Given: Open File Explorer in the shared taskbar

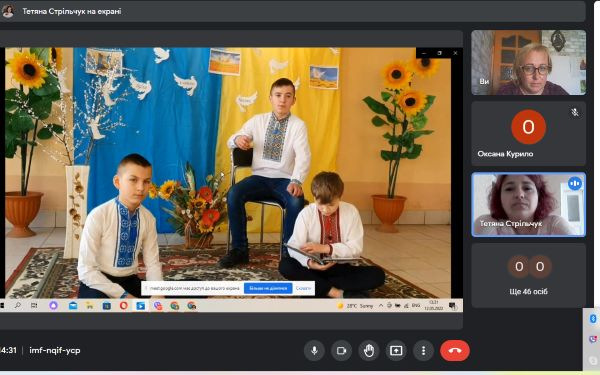Looking at the screenshot, I should coord(90,305).
